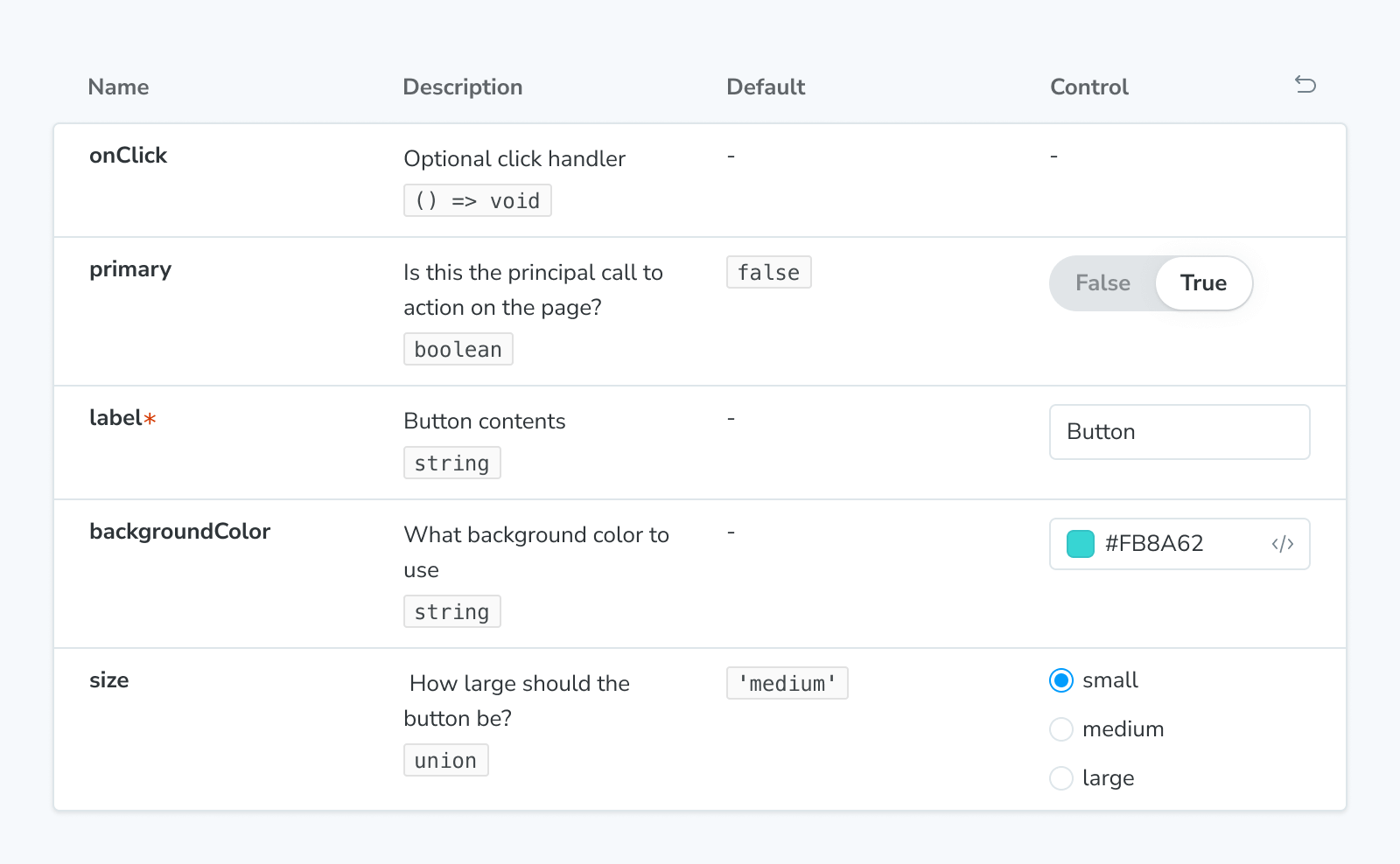Select the medium size radio button
Viewport: 1400px width, 864px height.
click(x=1060, y=728)
